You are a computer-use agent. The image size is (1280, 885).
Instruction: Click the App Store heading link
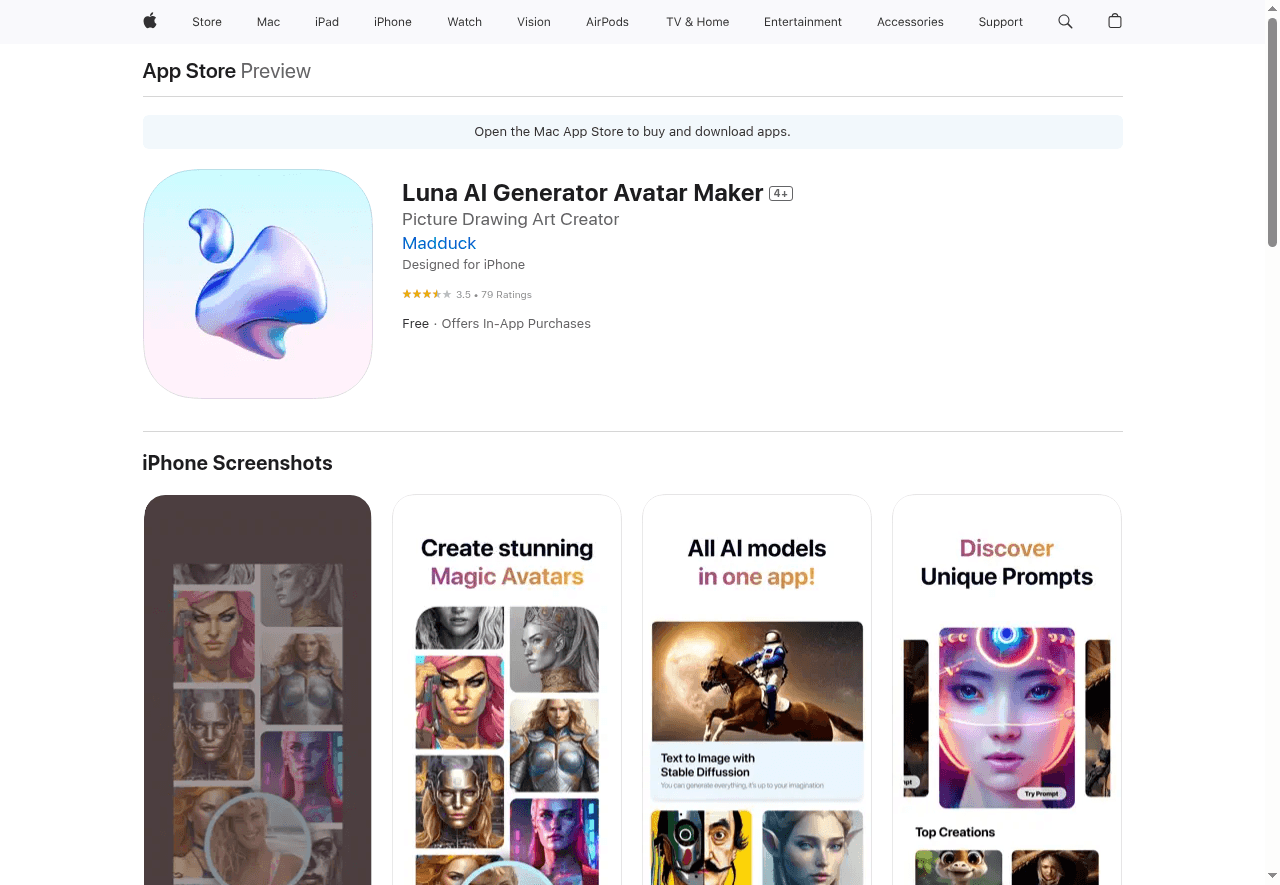coord(189,71)
